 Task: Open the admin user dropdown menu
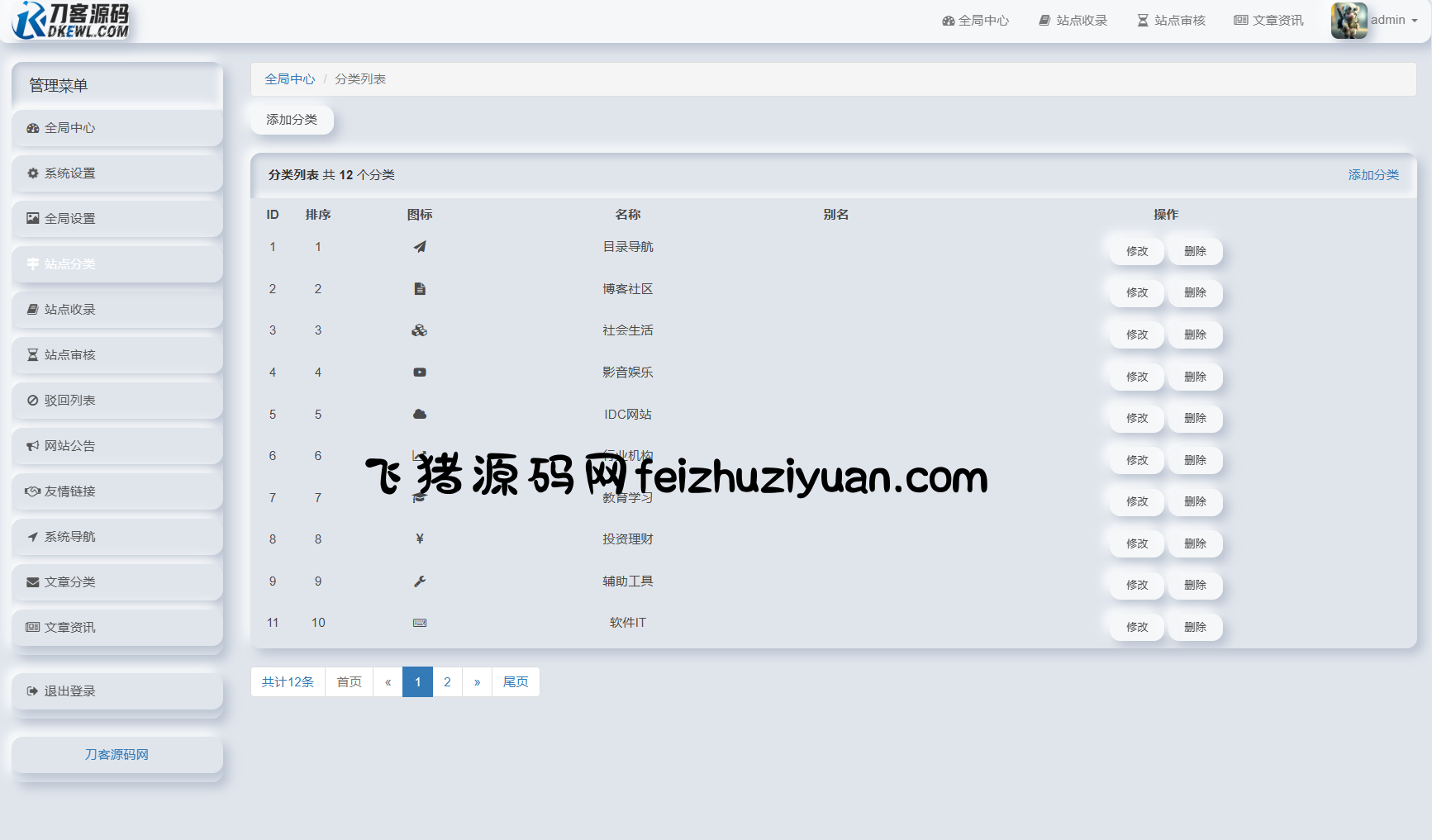click(x=1395, y=20)
